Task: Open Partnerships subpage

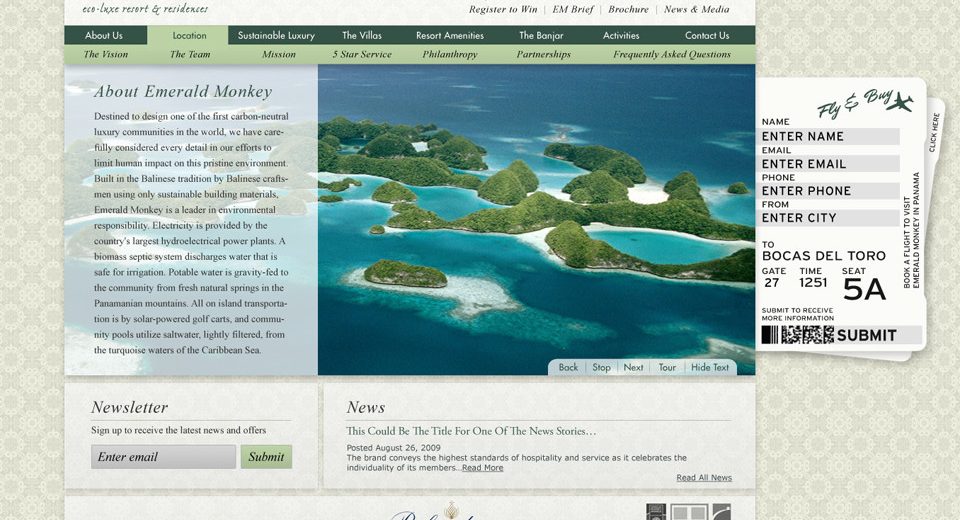Action: [544, 55]
